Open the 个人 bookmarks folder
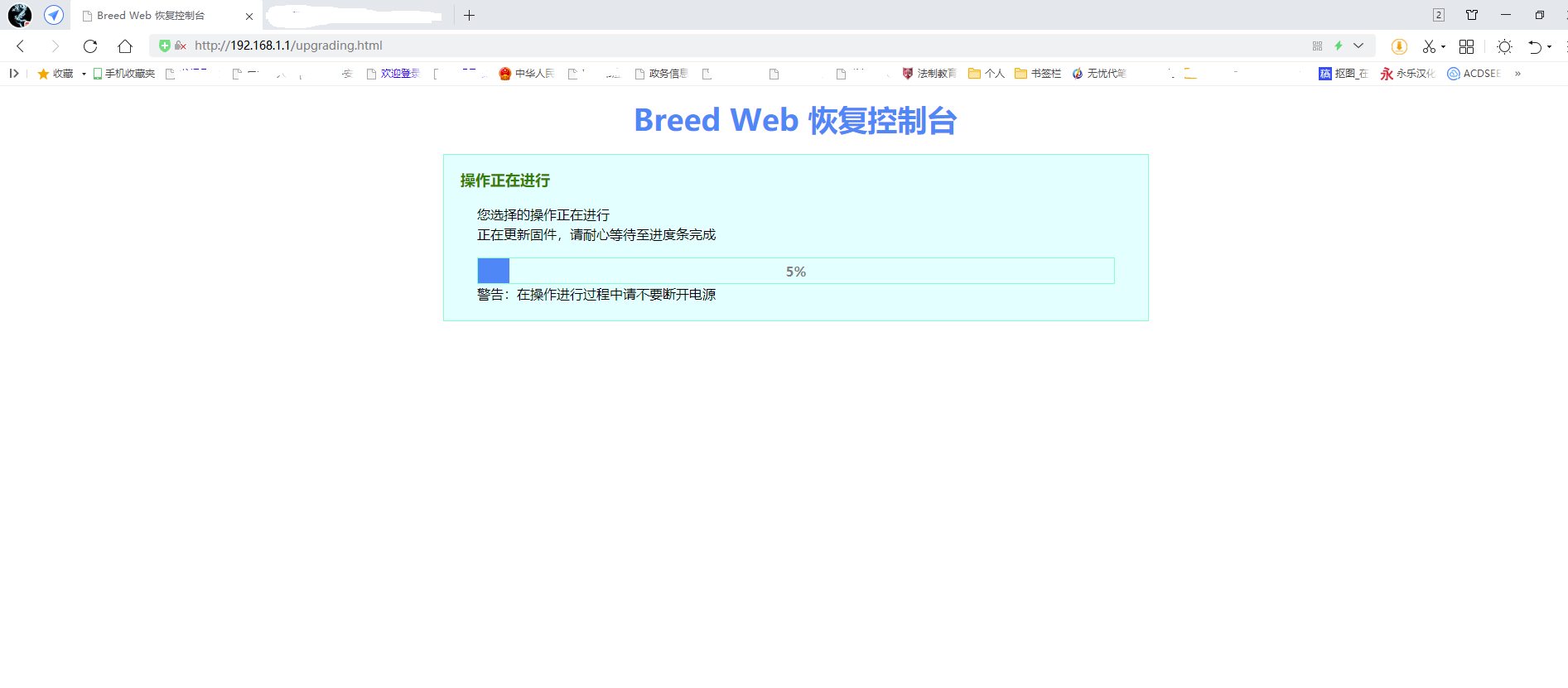1568x688 pixels. (987, 74)
